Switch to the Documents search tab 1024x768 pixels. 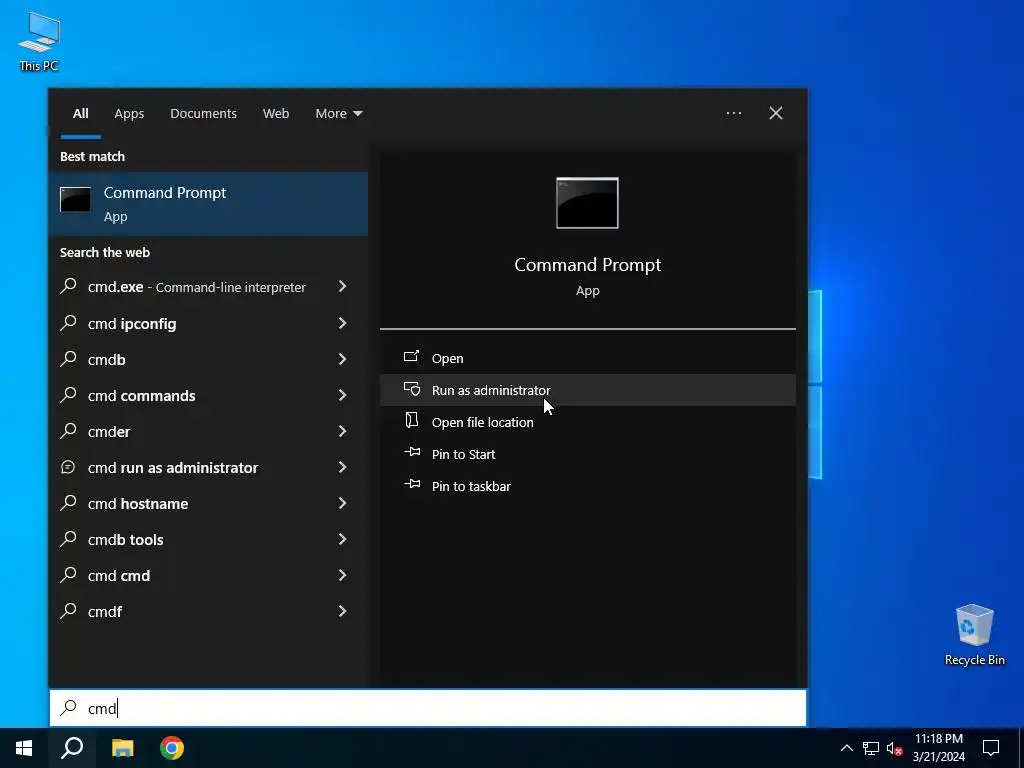point(203,114)
